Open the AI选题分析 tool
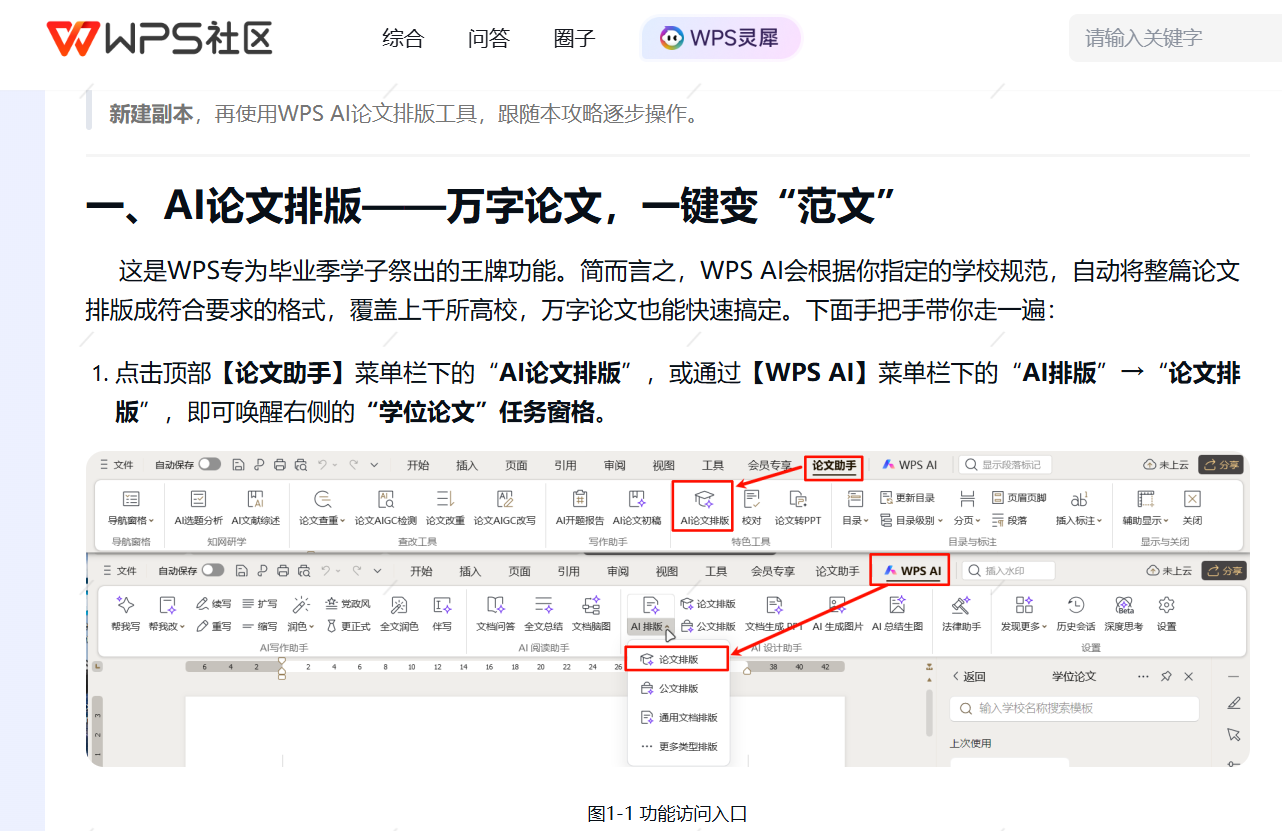 click(198, 507)
